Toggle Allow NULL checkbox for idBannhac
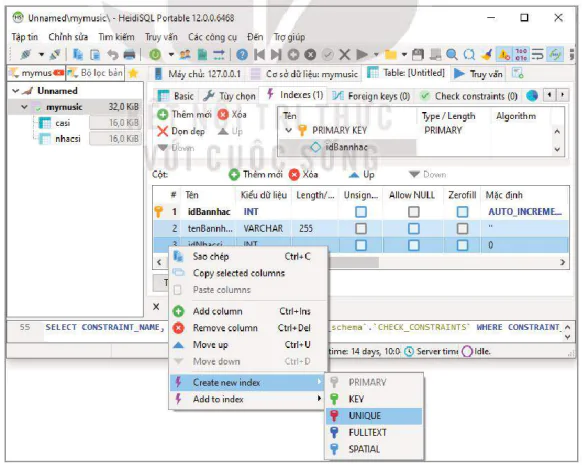Viewport: 586px width, 470px height. 413,212
